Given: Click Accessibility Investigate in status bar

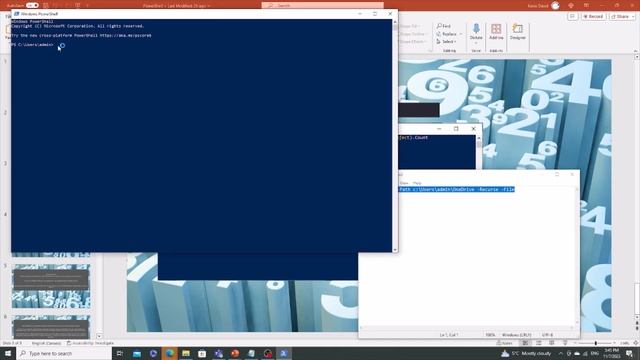Looking at the screenshot, I should point(90,343).
